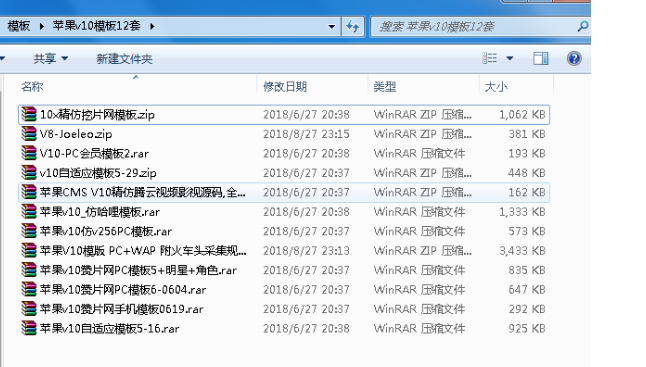The width and height of the screenshot is (646, 367).
Task: Click archive icon of v10自适应模板5-29.zip
Action: click(x=29, y=173)
